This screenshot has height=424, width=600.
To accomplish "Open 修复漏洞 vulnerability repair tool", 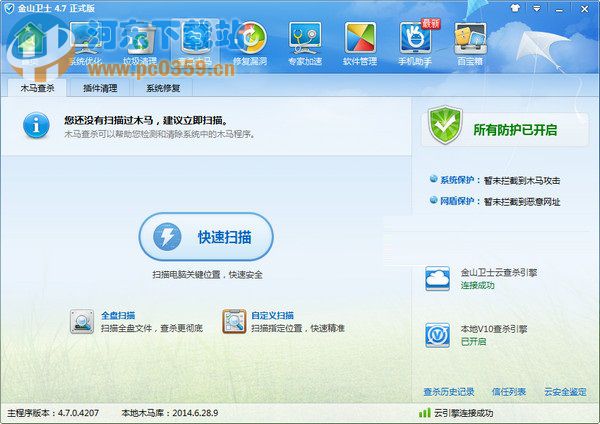I will [x=250, y=44].
